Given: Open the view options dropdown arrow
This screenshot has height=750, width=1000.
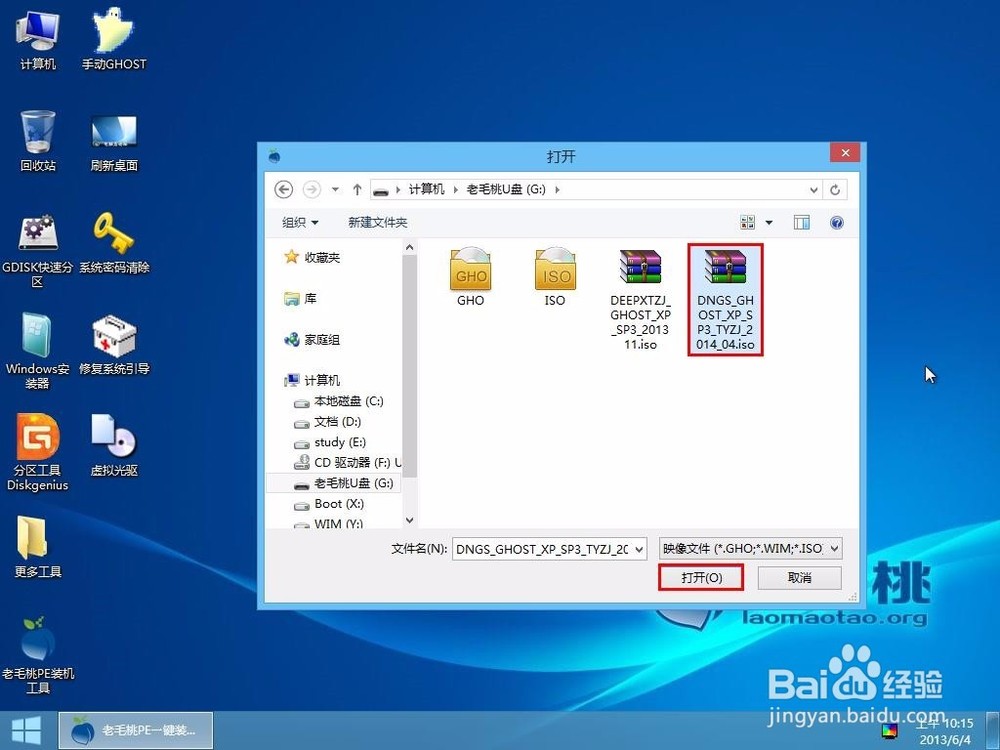Looking at the screenshot, I should (x=769, y=223).
